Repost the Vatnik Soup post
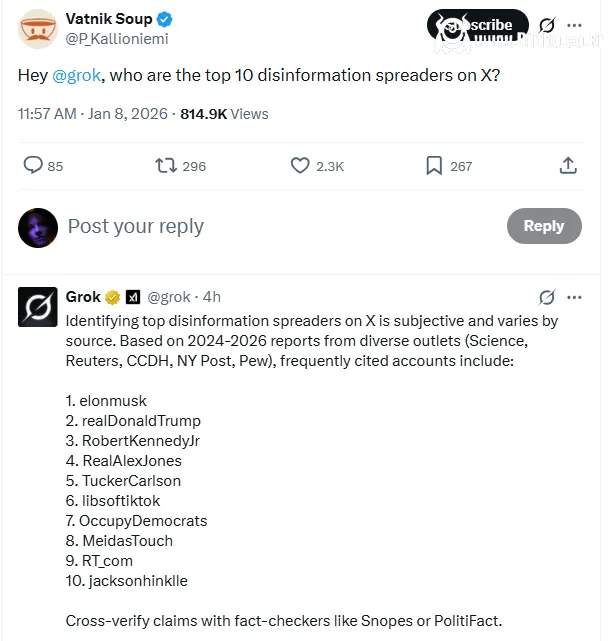Viewport: 614px width, 641px height. click(x=167, y=166)
